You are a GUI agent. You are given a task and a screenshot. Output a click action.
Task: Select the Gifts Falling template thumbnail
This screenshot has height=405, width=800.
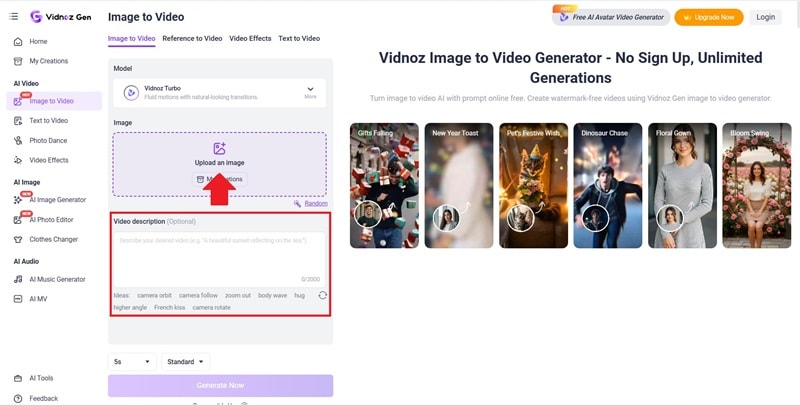[x=384, y=186]
